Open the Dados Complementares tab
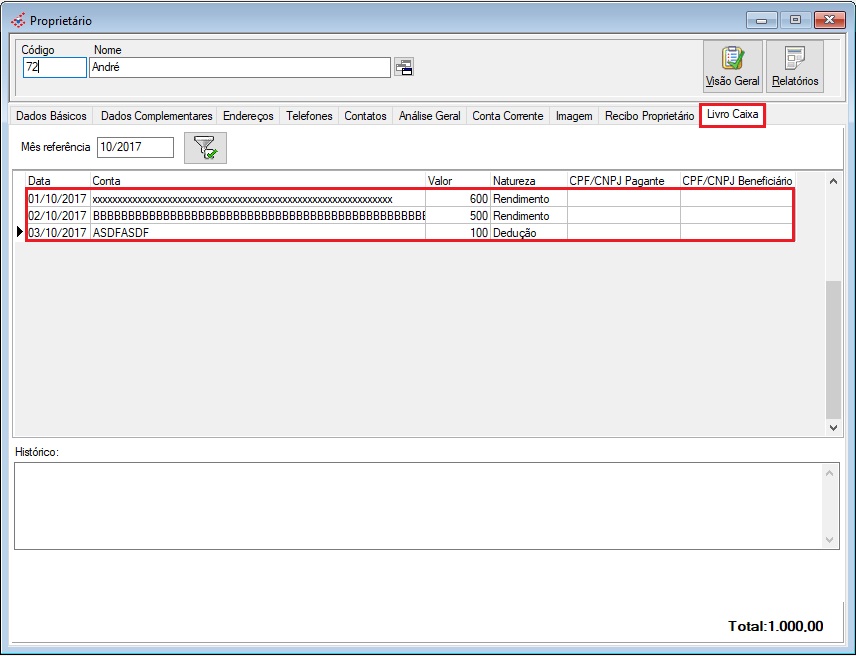 coord(157,116)
